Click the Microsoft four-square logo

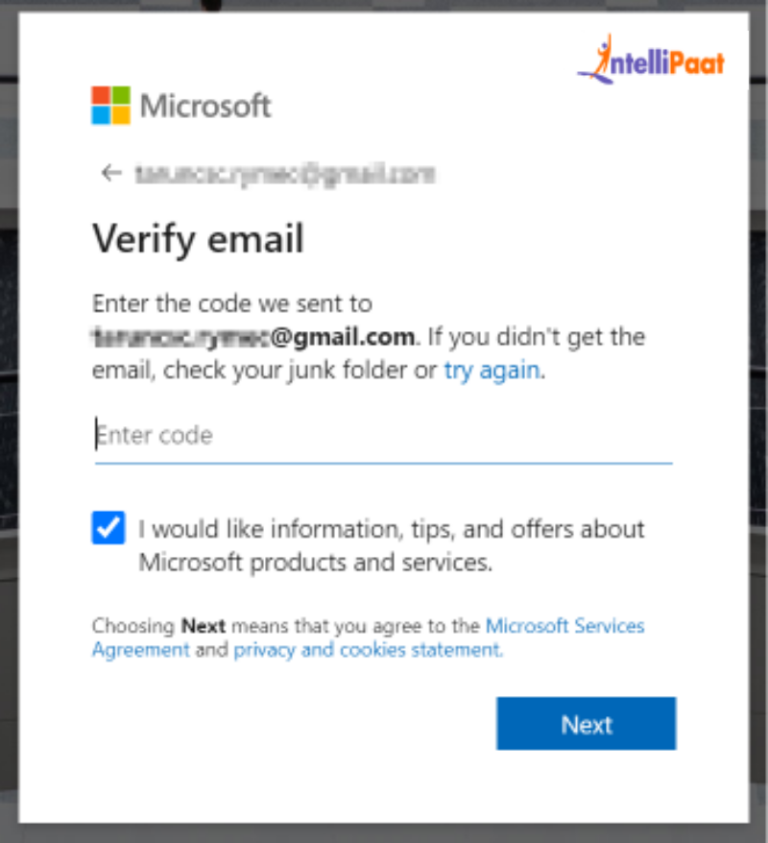pos(111,105)
